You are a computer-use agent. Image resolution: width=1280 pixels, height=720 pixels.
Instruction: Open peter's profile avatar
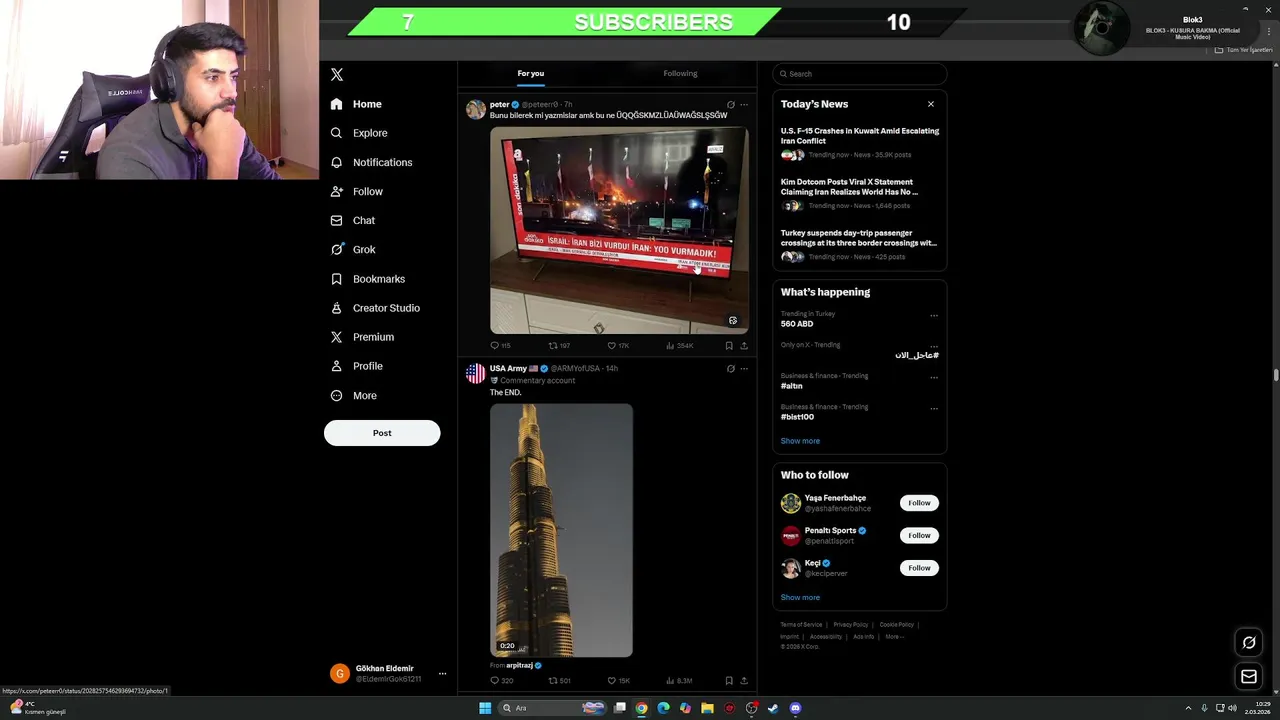476,109
